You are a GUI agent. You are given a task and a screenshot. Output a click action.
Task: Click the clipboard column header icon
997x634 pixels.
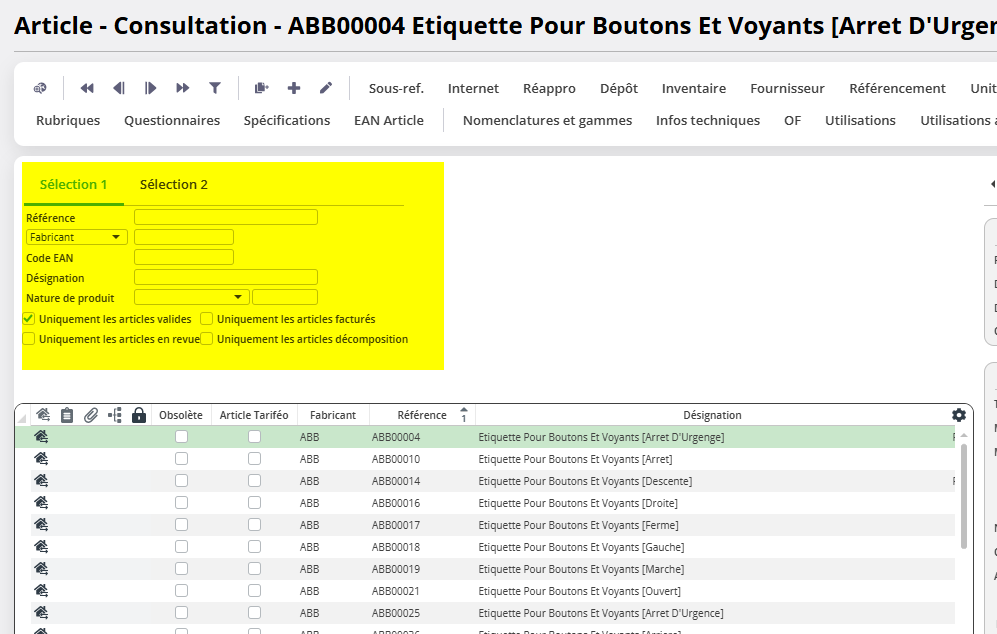[x=67, y=415]
